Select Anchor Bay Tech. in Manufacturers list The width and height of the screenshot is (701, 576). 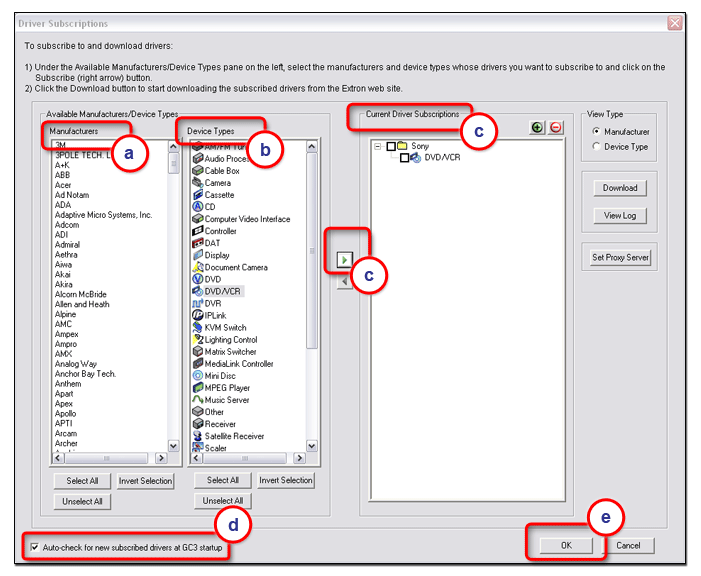(x=85, y=375)
